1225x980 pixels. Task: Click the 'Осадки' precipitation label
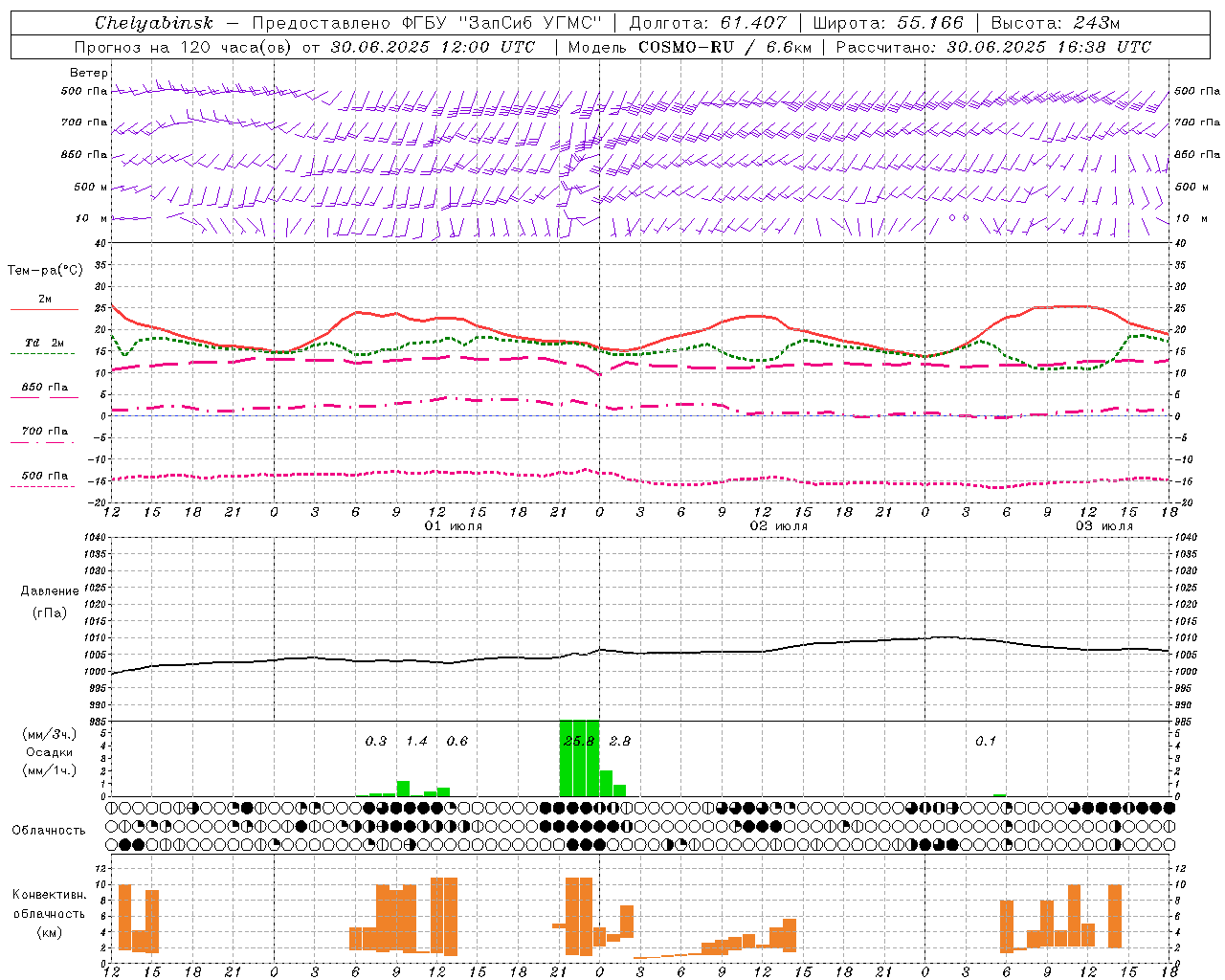[50, 752]
